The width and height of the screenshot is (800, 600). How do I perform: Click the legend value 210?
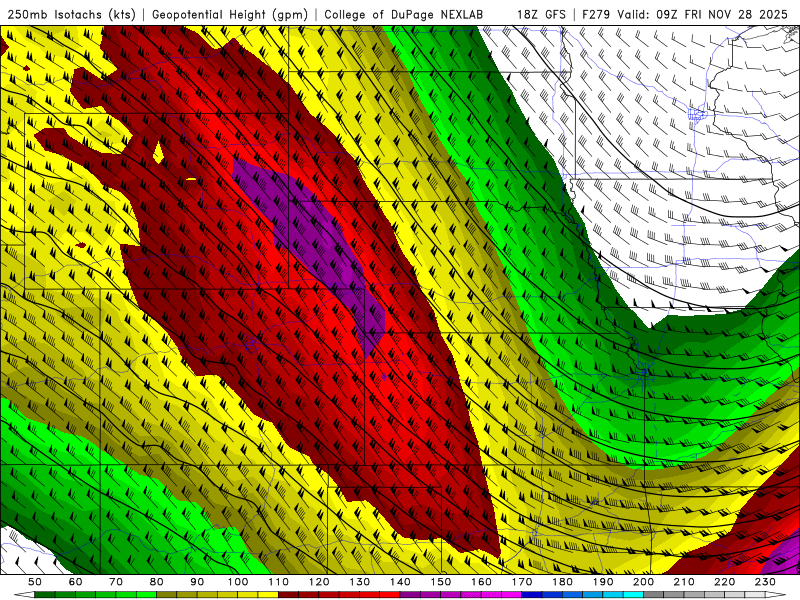685,582
